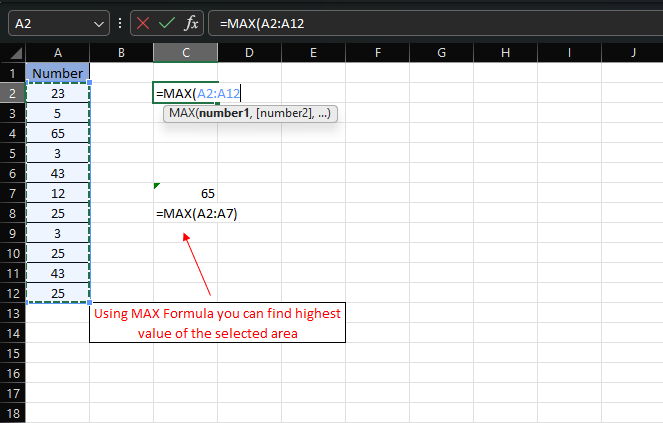Expand the Name Box dropdown arrow
The height and width of the screenshot is (423, 663).
[98, 22]
